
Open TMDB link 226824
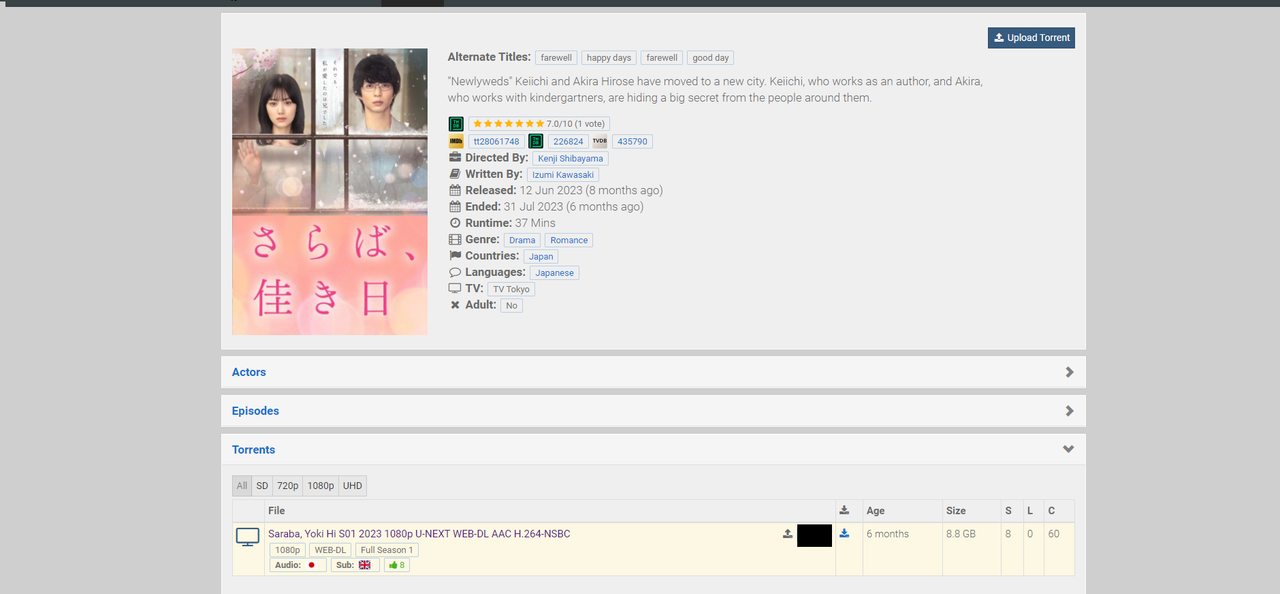(x=568, y=142)
